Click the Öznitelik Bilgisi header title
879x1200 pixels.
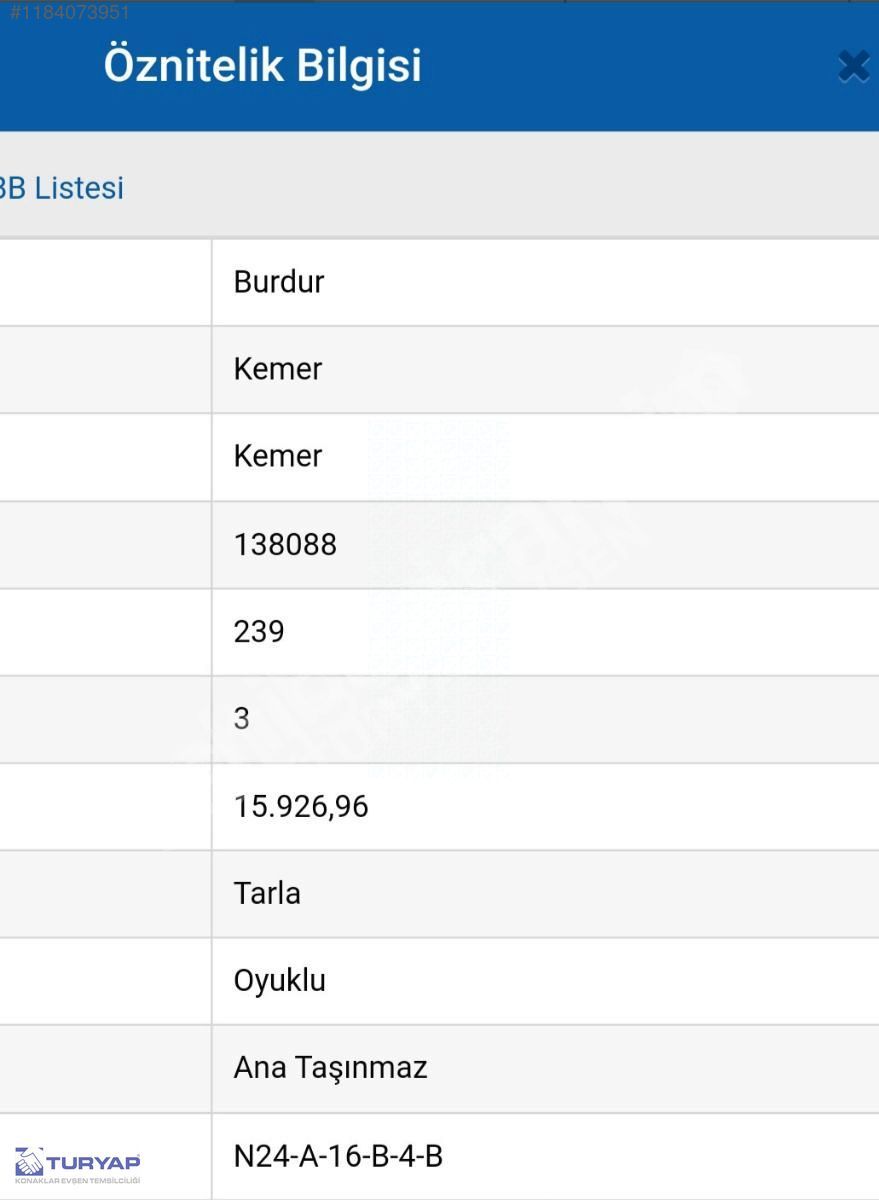pos(263,66)
